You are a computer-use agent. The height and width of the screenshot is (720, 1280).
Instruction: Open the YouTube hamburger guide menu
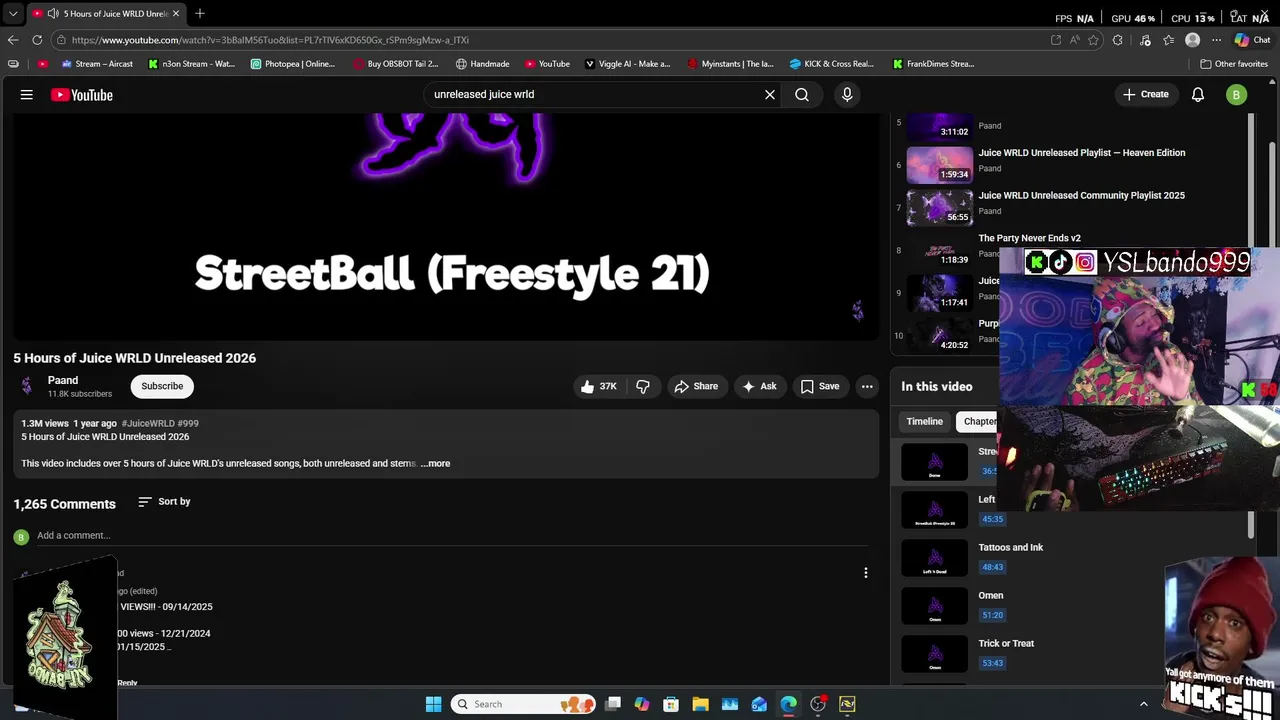coord(27,95)
